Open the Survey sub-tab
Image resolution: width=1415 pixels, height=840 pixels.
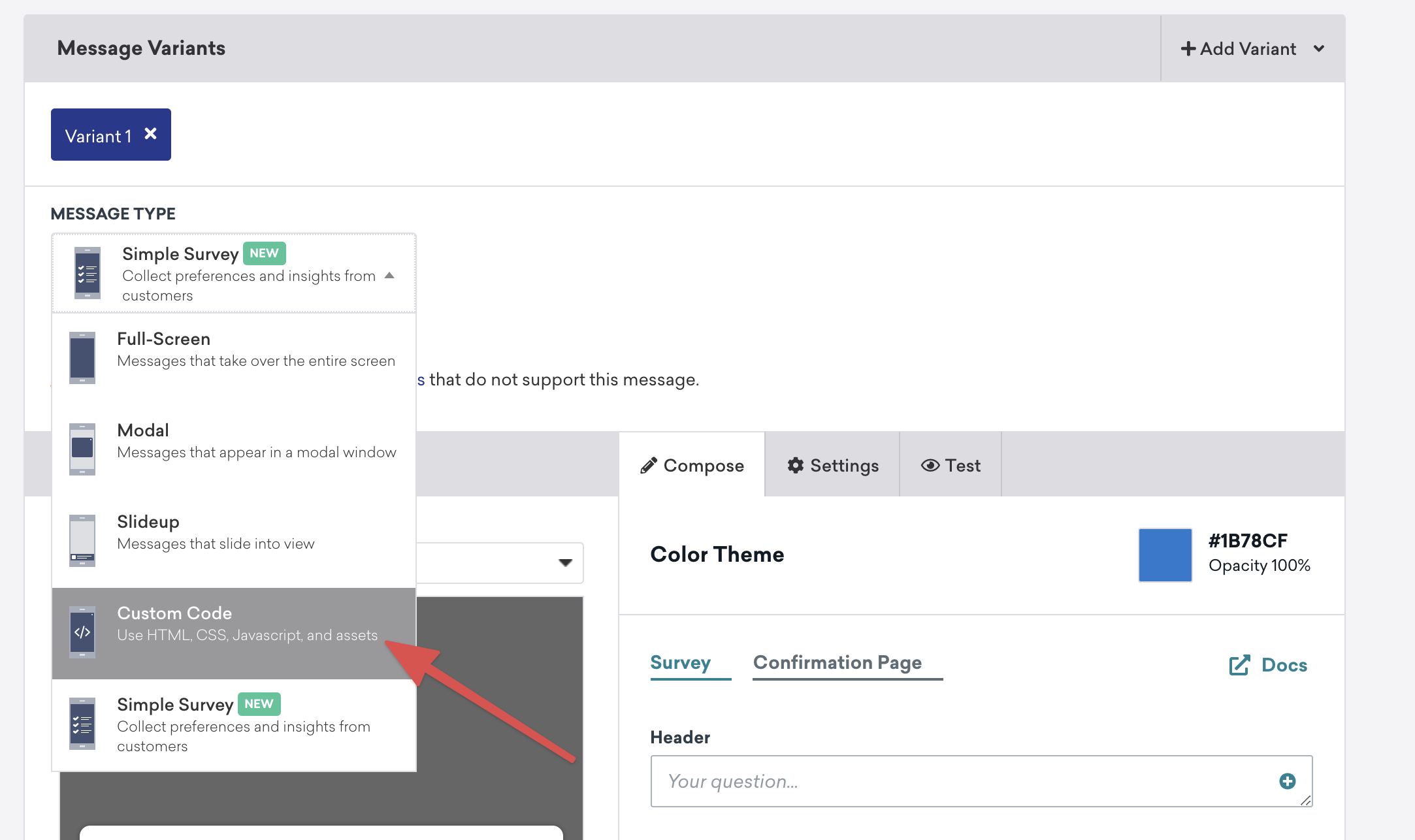680,661
